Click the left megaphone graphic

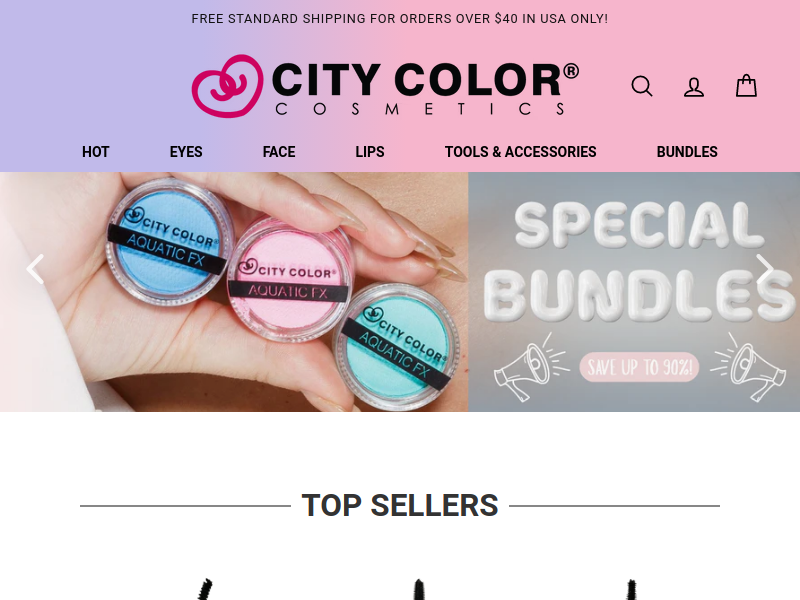[x=531, y=365]
